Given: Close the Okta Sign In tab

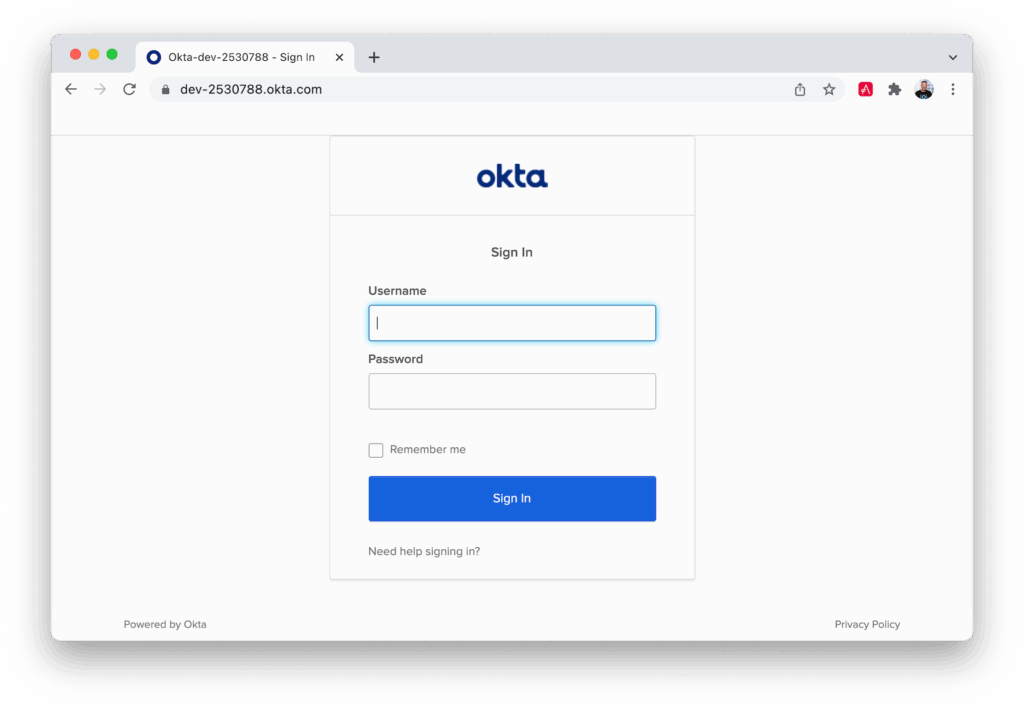Looking at the screenshot, I should (339, 57).
